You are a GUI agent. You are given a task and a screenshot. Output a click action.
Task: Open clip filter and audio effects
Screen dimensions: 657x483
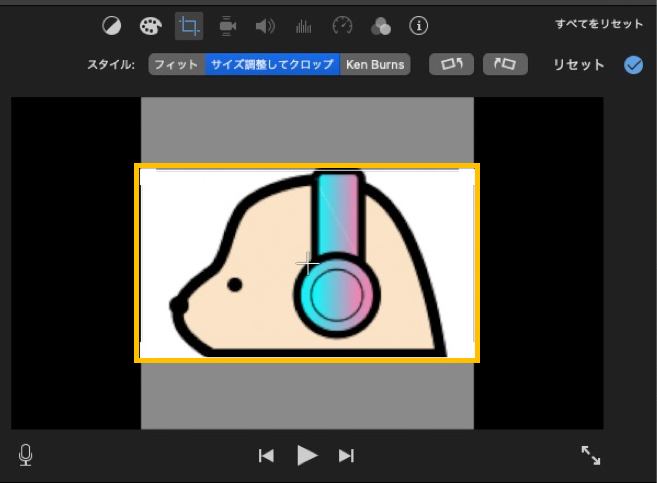click(381, 26)
